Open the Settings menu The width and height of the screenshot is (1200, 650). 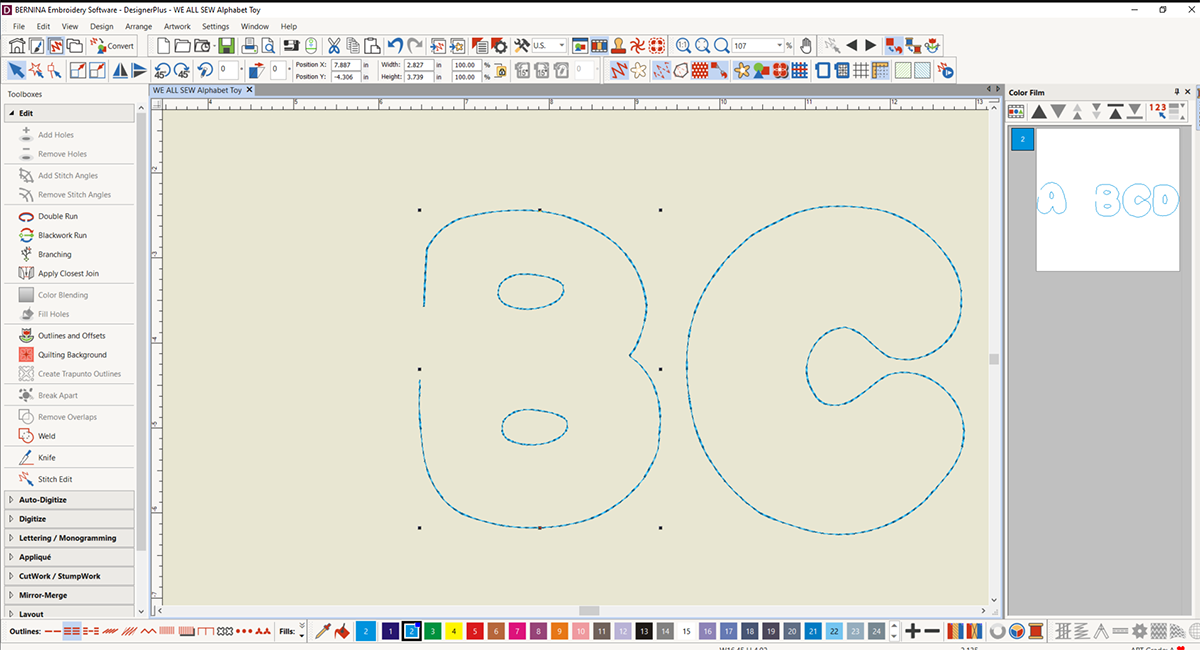(215, 26)
